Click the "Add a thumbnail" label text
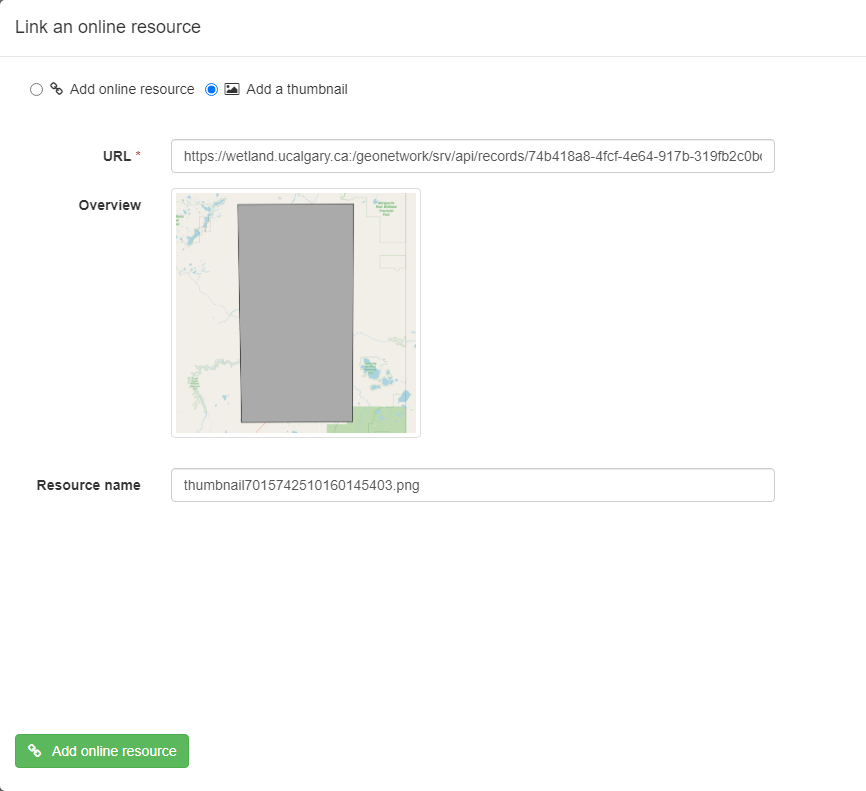Screen dimensions: 866x791 [297, 89]
